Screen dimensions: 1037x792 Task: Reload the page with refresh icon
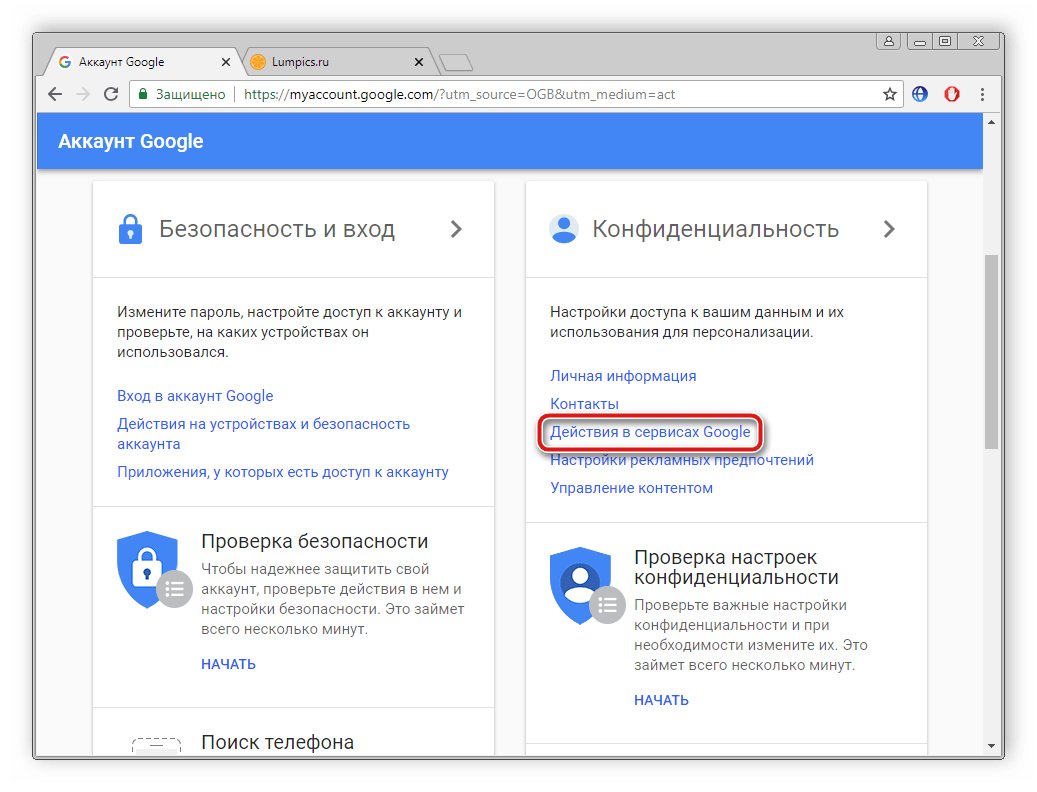tap(110, 94)
